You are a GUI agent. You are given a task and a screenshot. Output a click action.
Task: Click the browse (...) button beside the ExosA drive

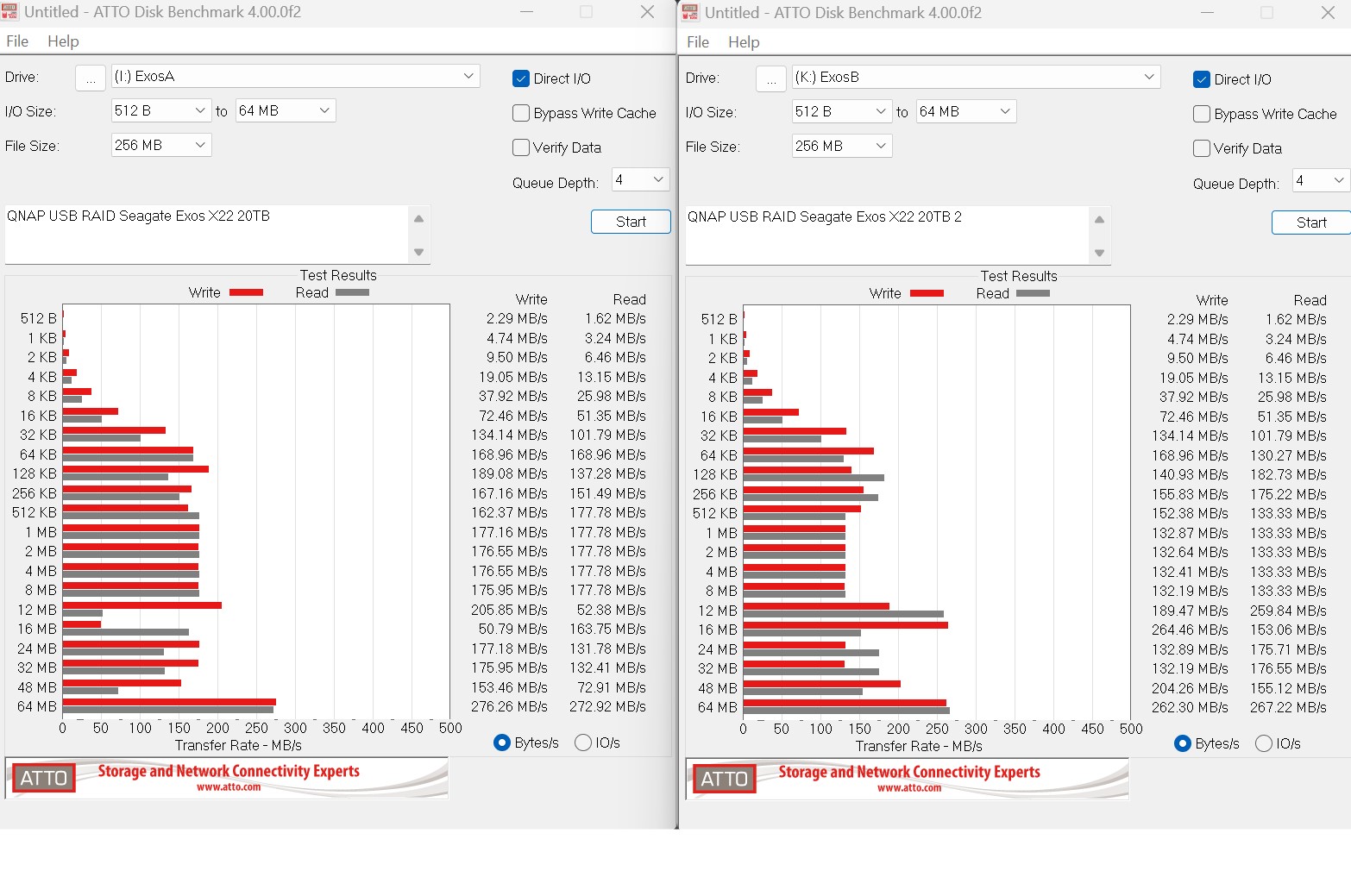91,78
